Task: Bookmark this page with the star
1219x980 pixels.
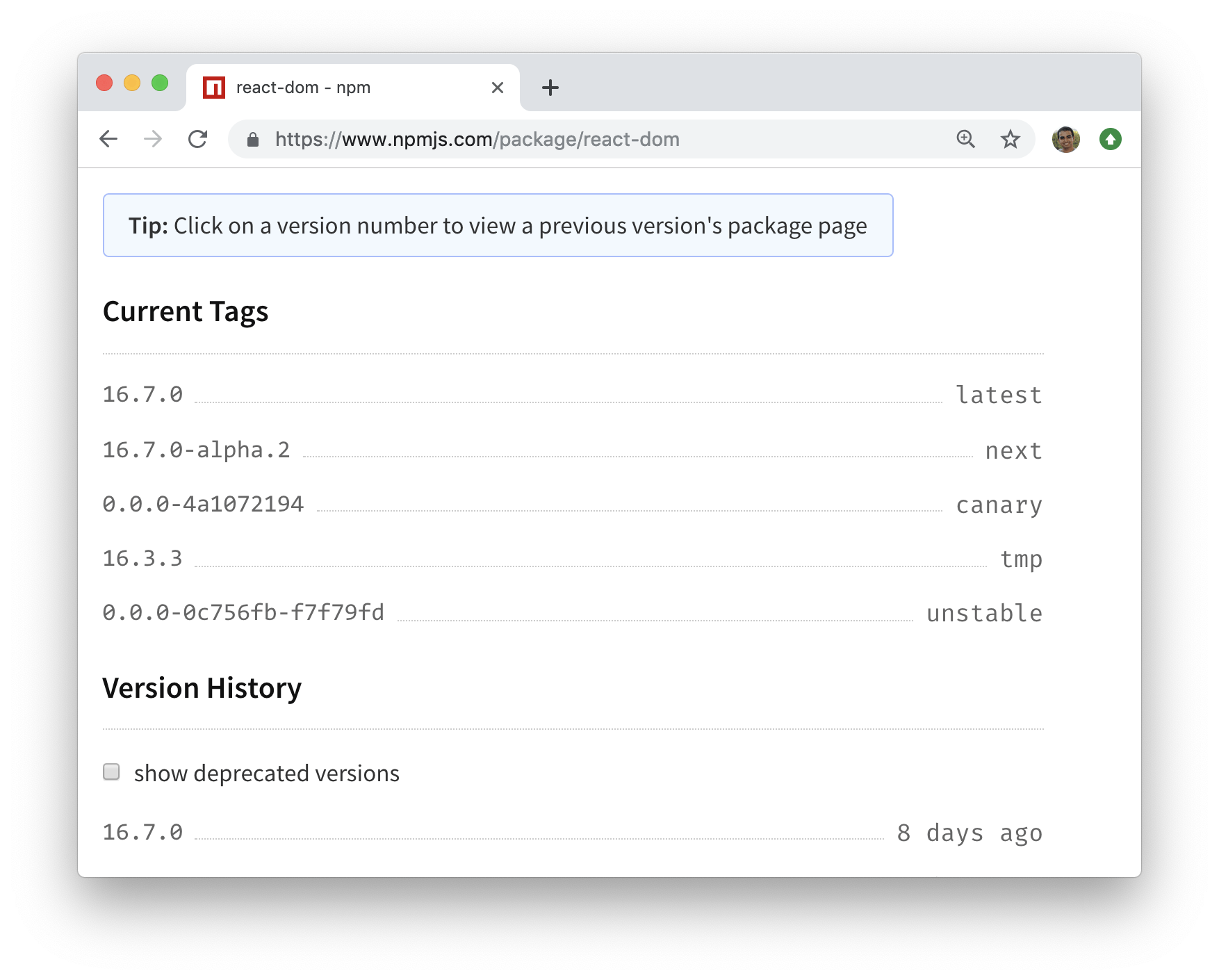Action: click(1010, 139)
